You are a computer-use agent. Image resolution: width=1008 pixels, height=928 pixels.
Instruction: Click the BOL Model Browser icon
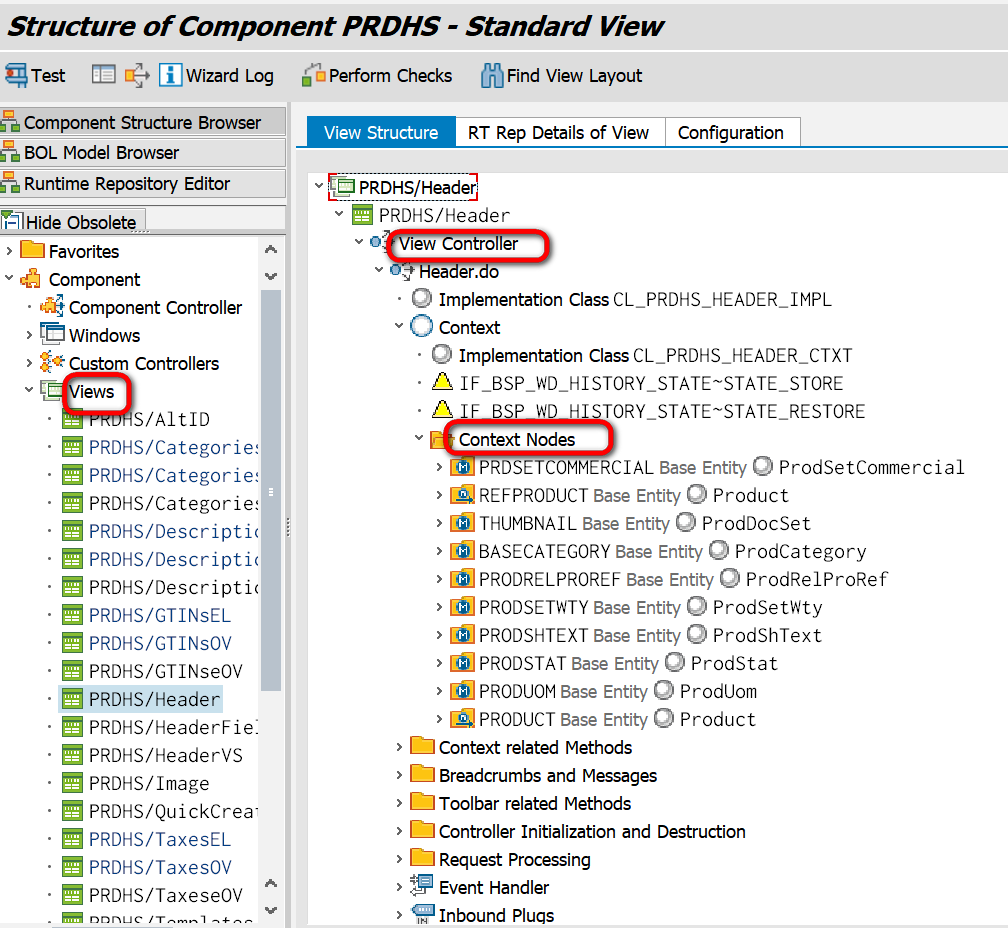[x=10, y=152]
